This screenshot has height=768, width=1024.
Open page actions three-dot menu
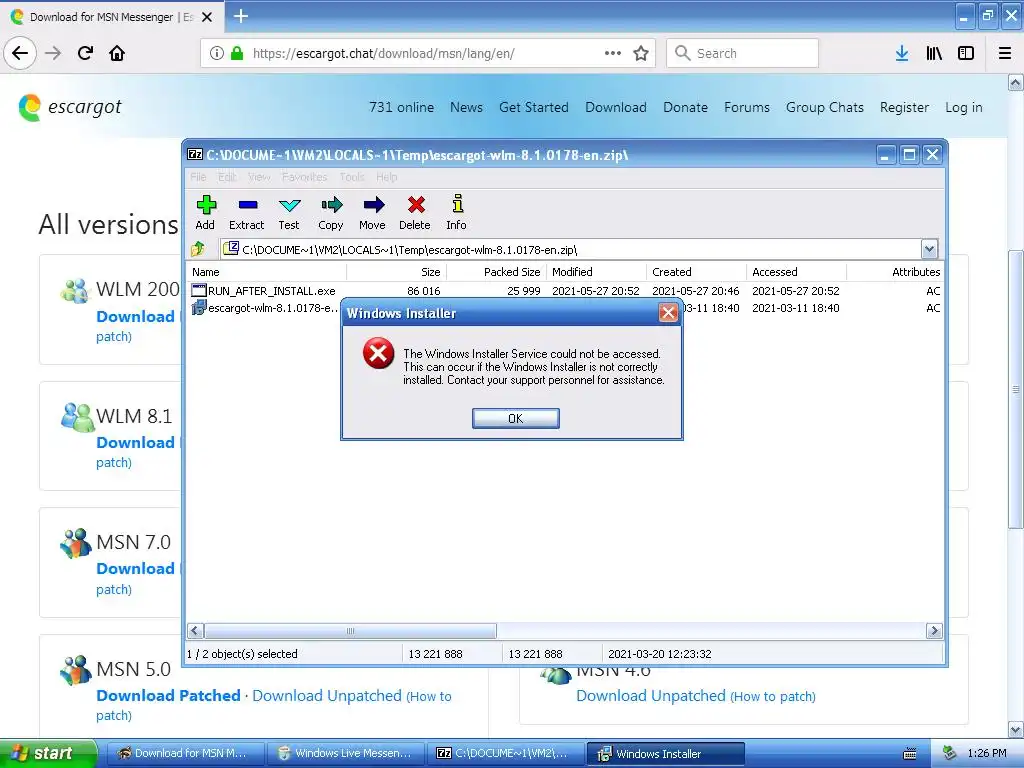pos(613,53)
